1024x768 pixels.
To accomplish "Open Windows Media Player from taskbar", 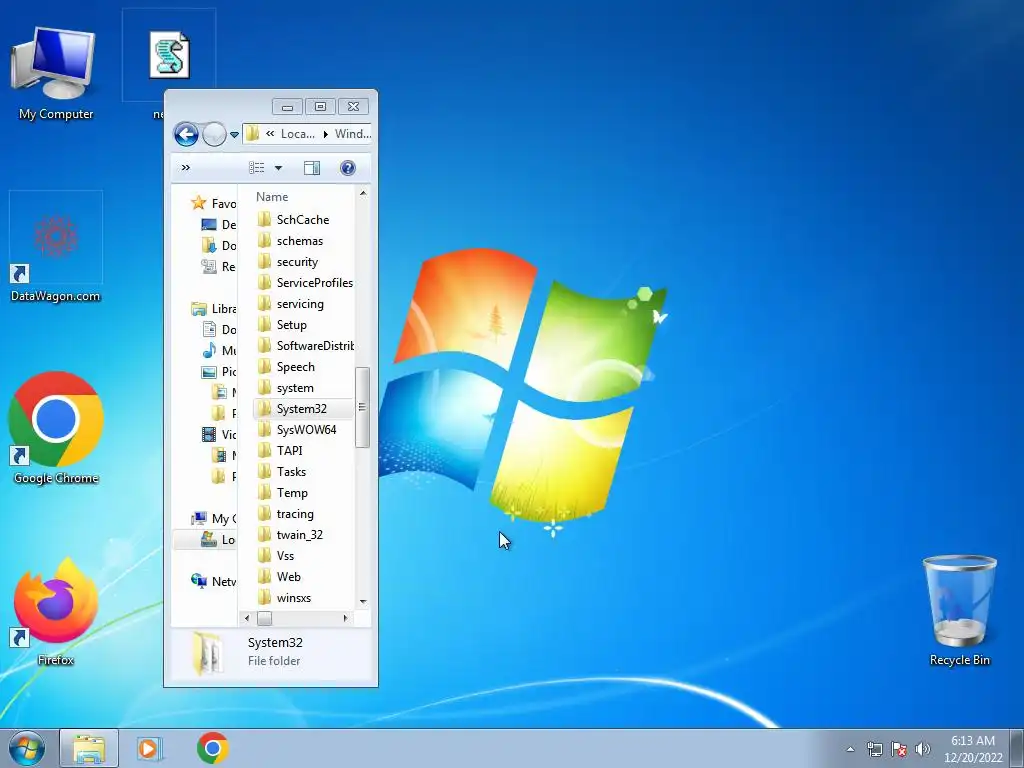I will coord(150,748).
